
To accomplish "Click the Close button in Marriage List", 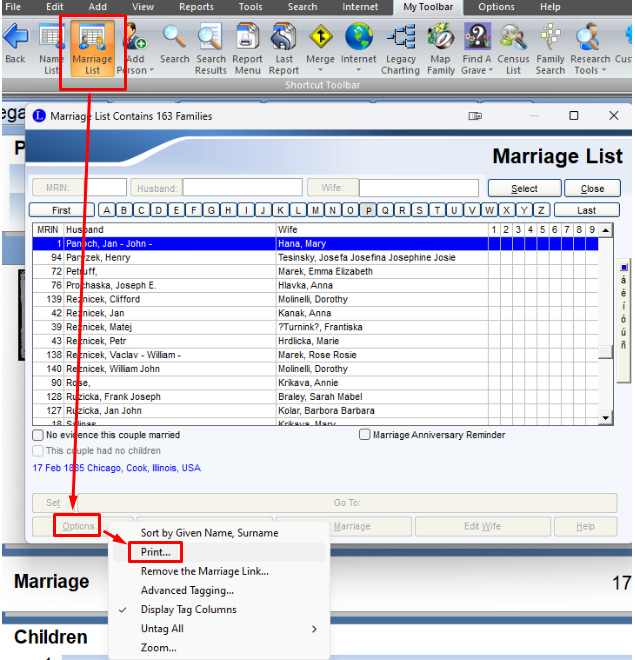I will (592, 189).
